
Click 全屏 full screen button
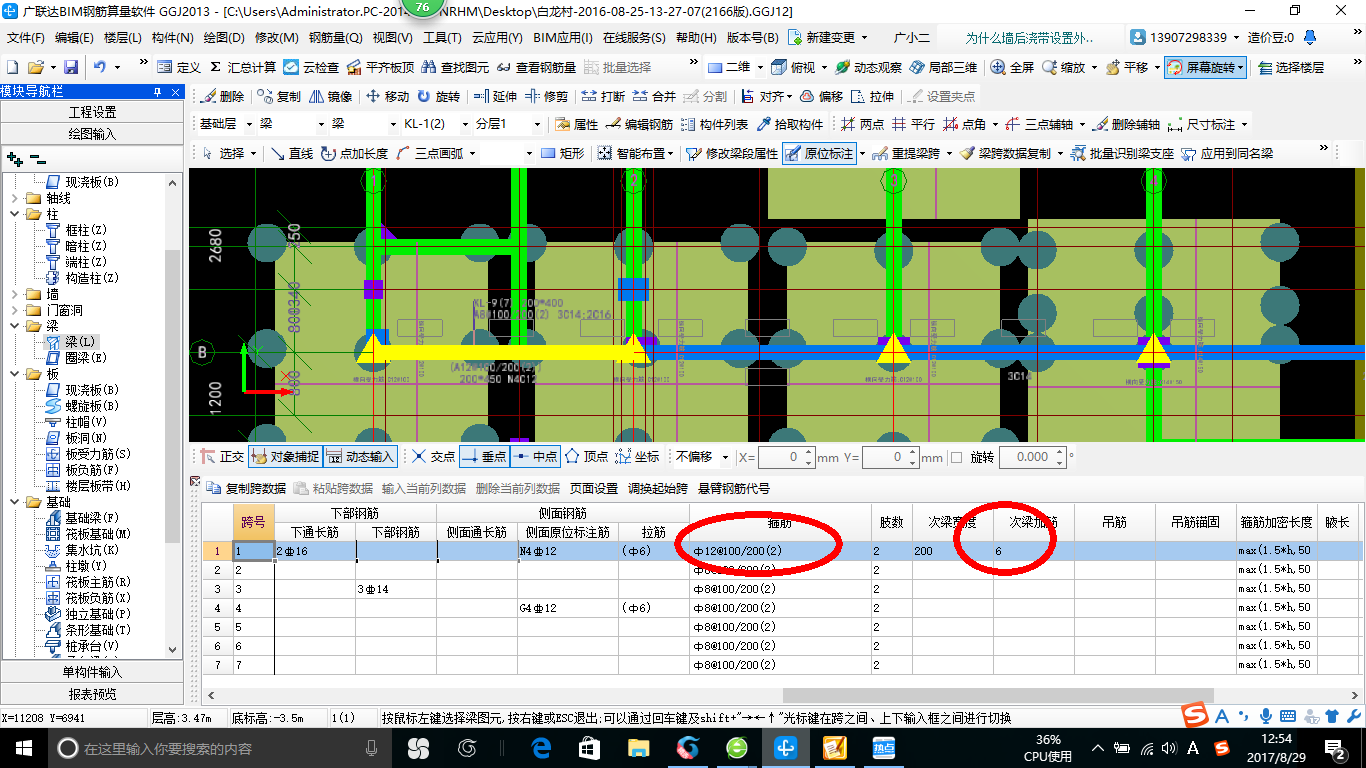pos(1012,67)
